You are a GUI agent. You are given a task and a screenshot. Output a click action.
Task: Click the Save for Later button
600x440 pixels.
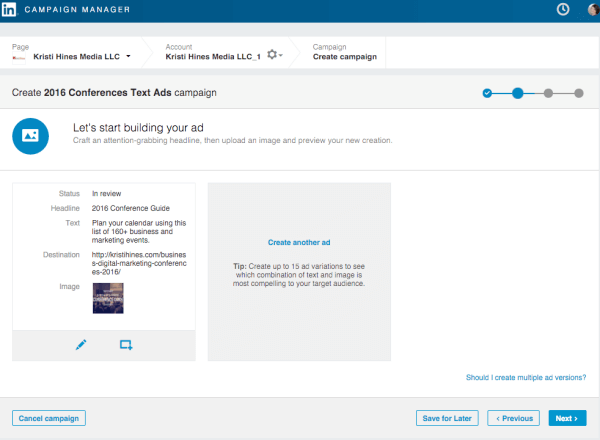447,418
